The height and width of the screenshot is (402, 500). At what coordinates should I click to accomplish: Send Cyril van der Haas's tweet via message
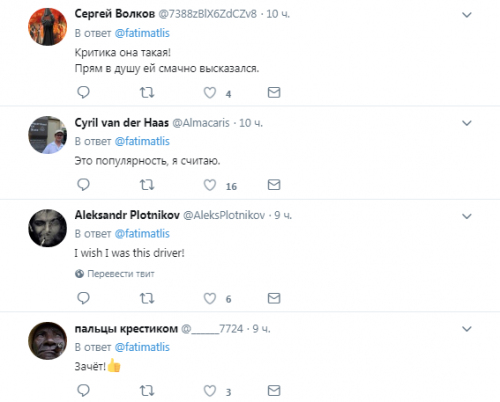pos(274,185)
